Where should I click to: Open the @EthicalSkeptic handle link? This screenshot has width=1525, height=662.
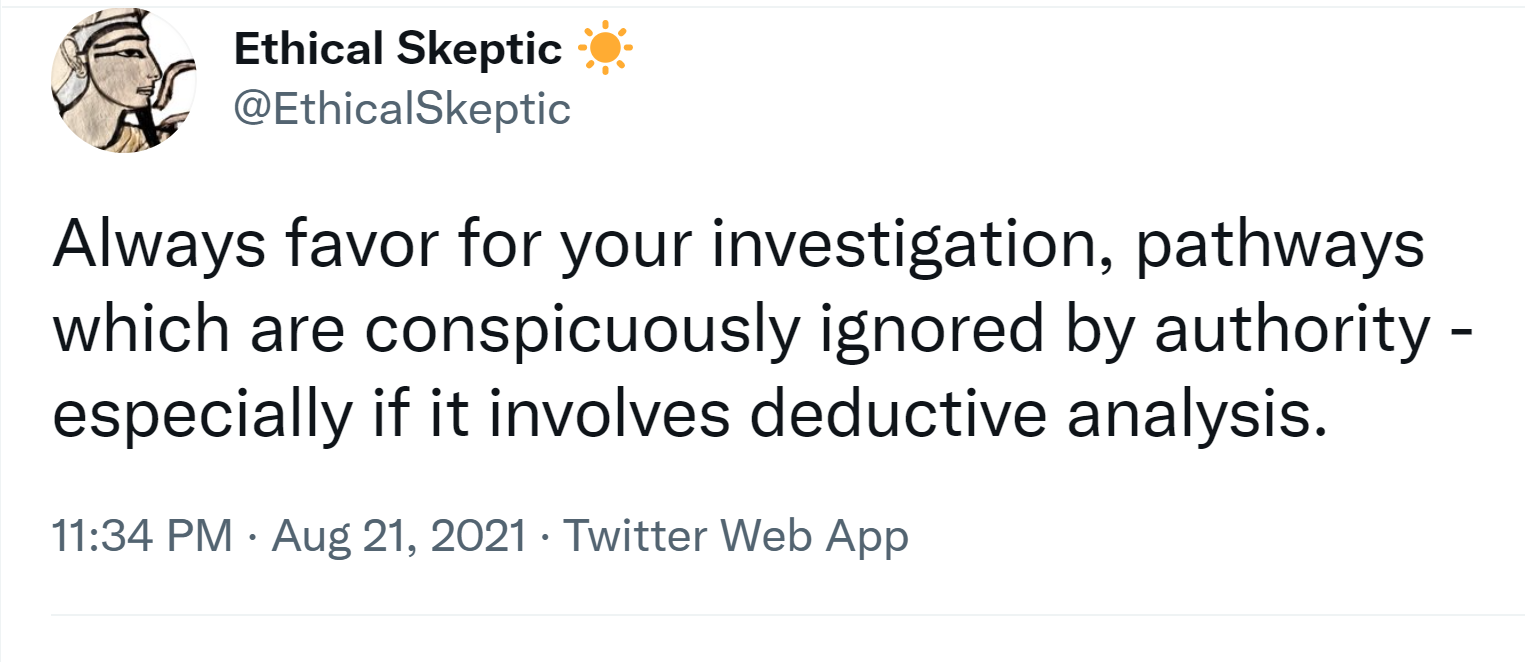click(402, 108)
